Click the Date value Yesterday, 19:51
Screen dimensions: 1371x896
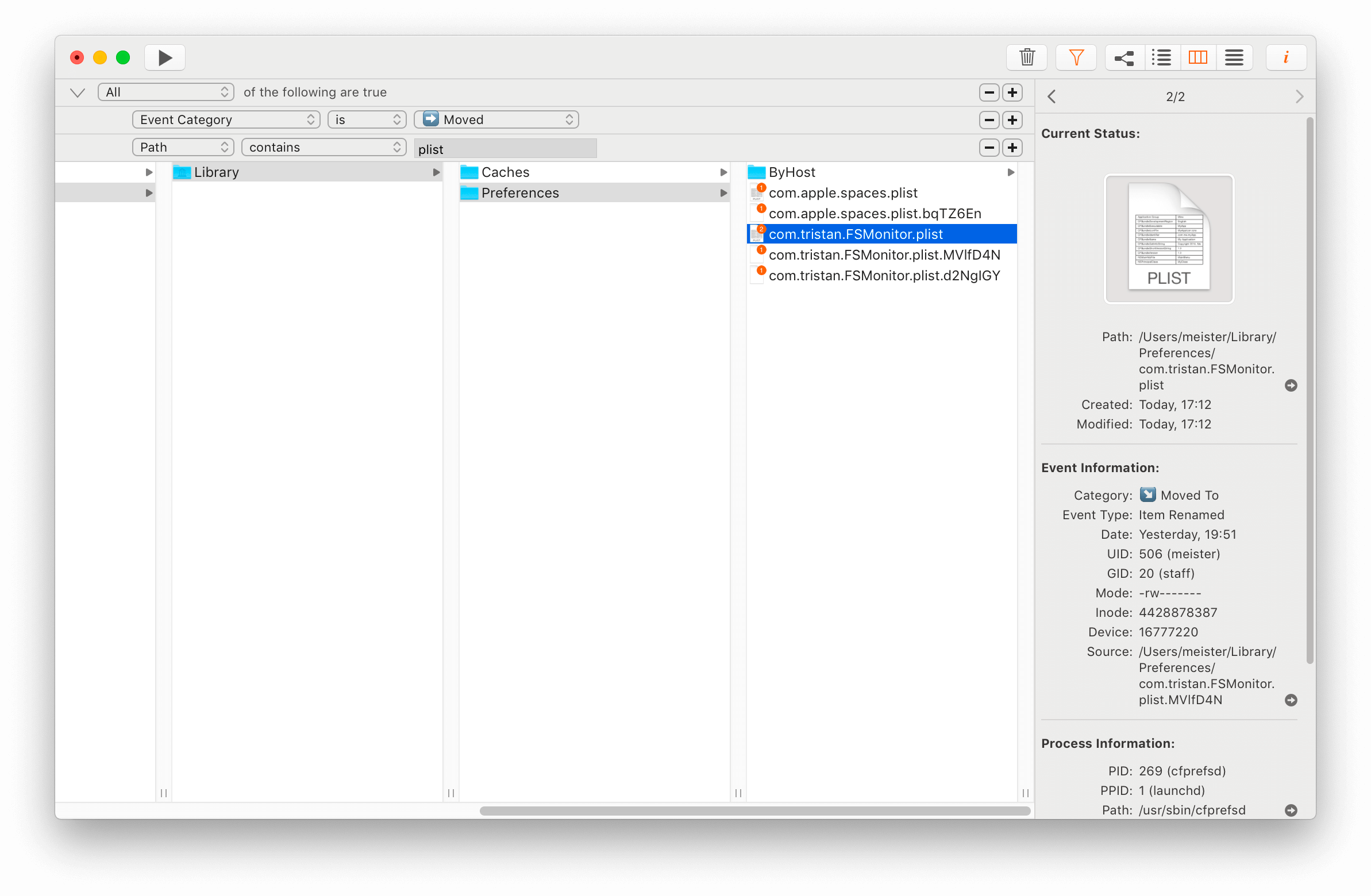(1187, 534)
